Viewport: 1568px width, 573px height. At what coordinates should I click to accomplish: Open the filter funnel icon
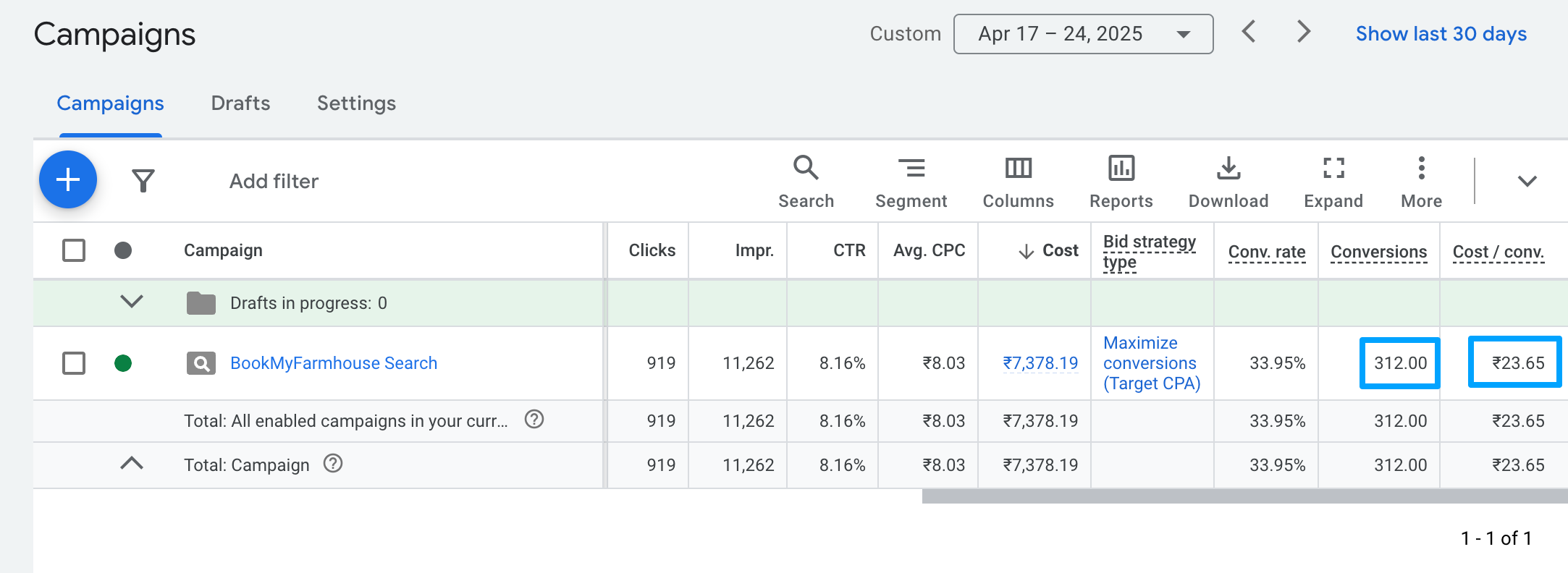click(143, 181)
